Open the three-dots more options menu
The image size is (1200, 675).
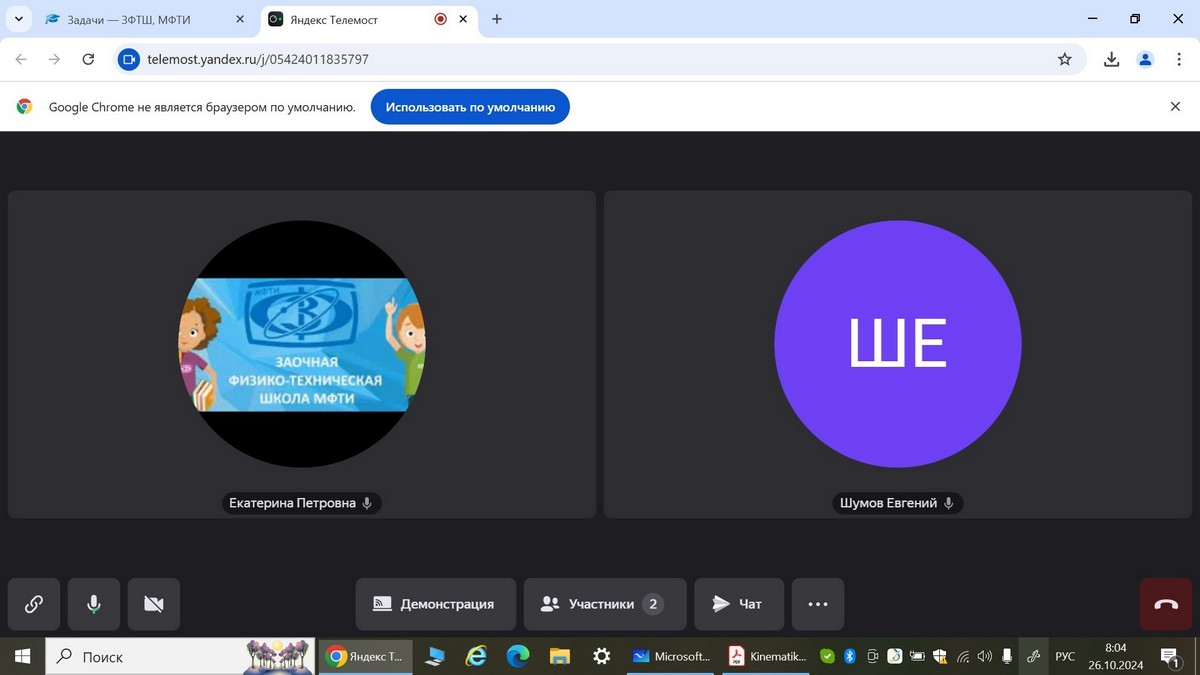[x=818, y=604]
